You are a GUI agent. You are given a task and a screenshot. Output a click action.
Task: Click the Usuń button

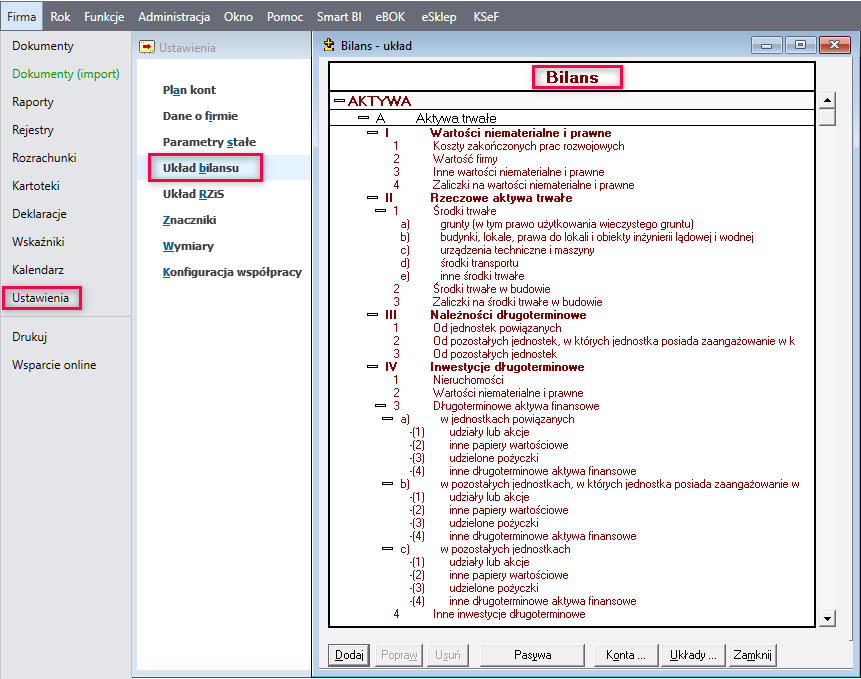pyautogui.click(x=448, y=655)
